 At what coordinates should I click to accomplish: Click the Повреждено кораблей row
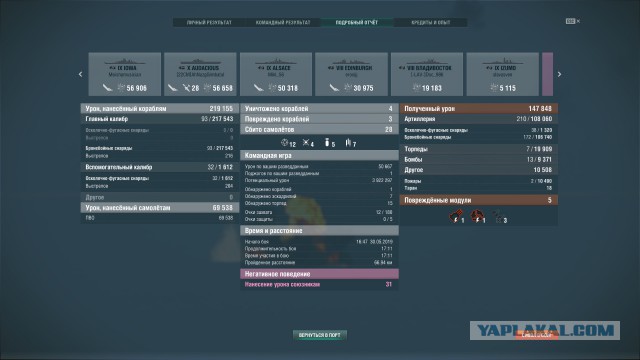pos(319,119)
